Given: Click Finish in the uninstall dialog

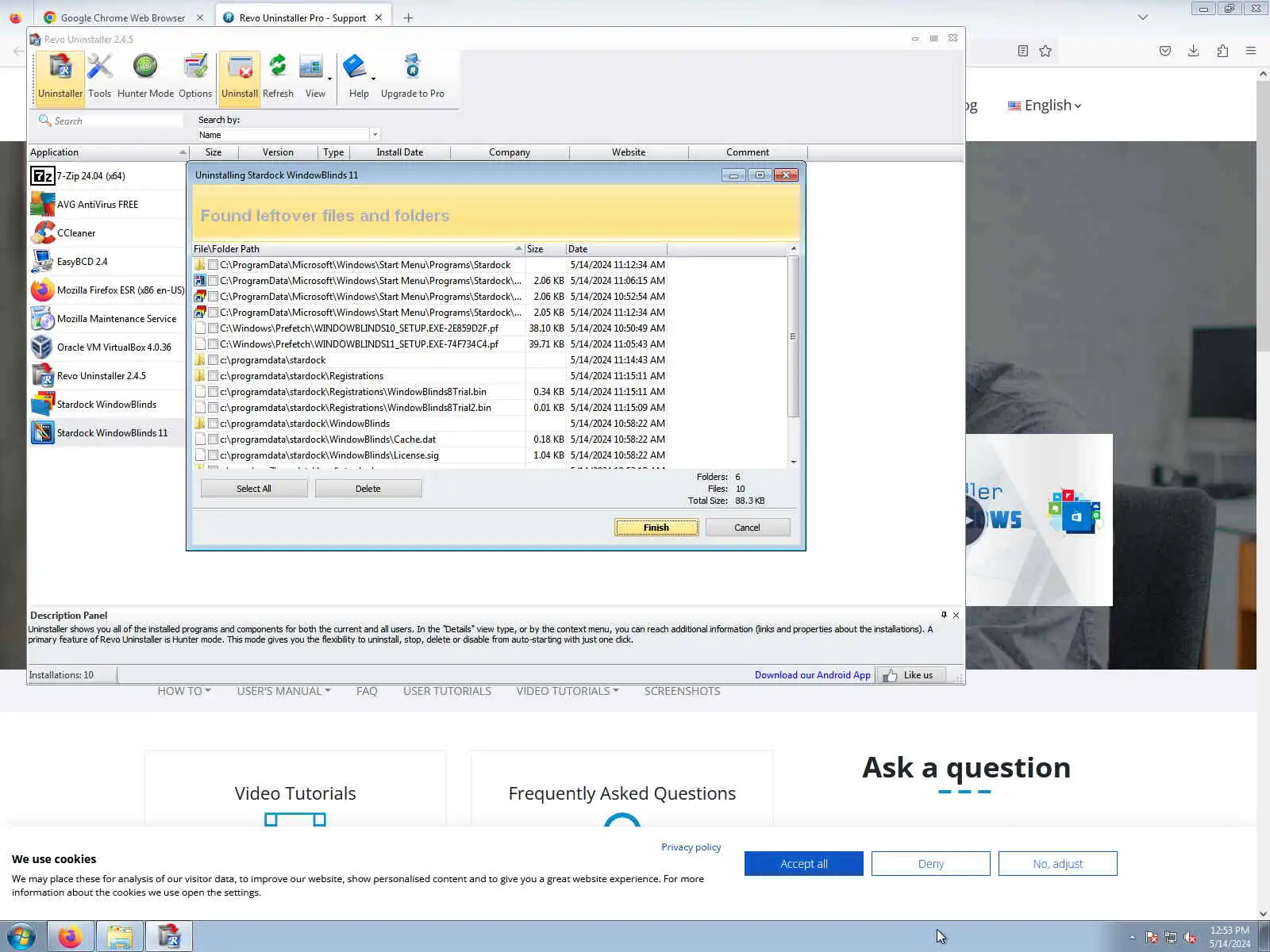Looking at the screenshot, I should (x=656, y=528).
